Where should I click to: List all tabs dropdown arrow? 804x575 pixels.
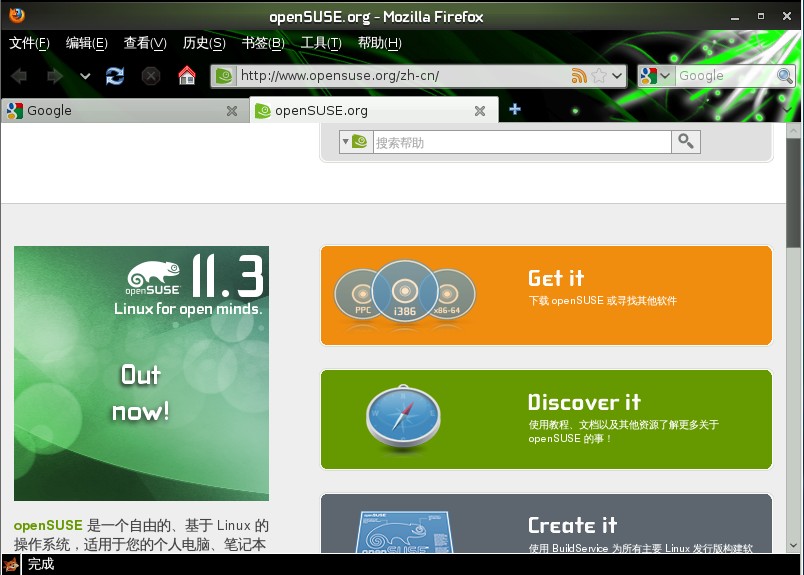click(x=787, y=110)
